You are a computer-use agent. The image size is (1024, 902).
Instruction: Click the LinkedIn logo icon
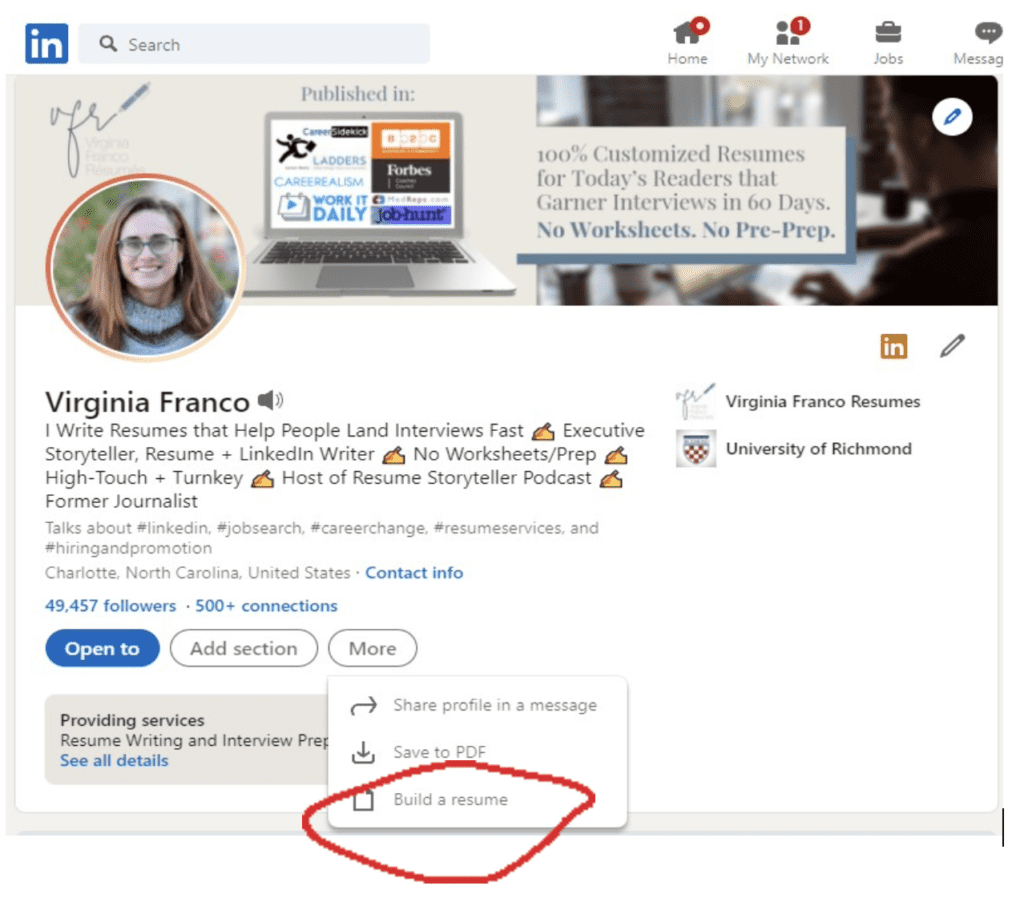pyautogui.click(x=46, y=43)
